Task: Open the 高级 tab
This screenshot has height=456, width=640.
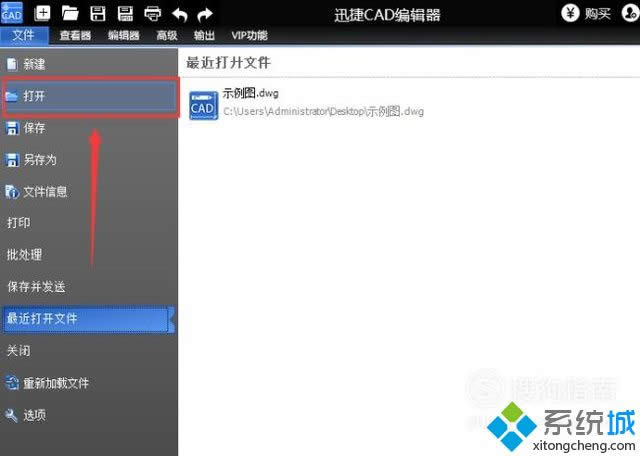Action: coord(167,35)
